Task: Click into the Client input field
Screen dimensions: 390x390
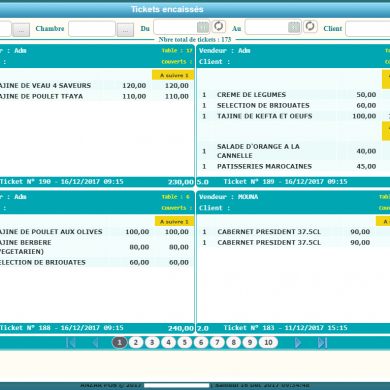Action: pos(368,29)
